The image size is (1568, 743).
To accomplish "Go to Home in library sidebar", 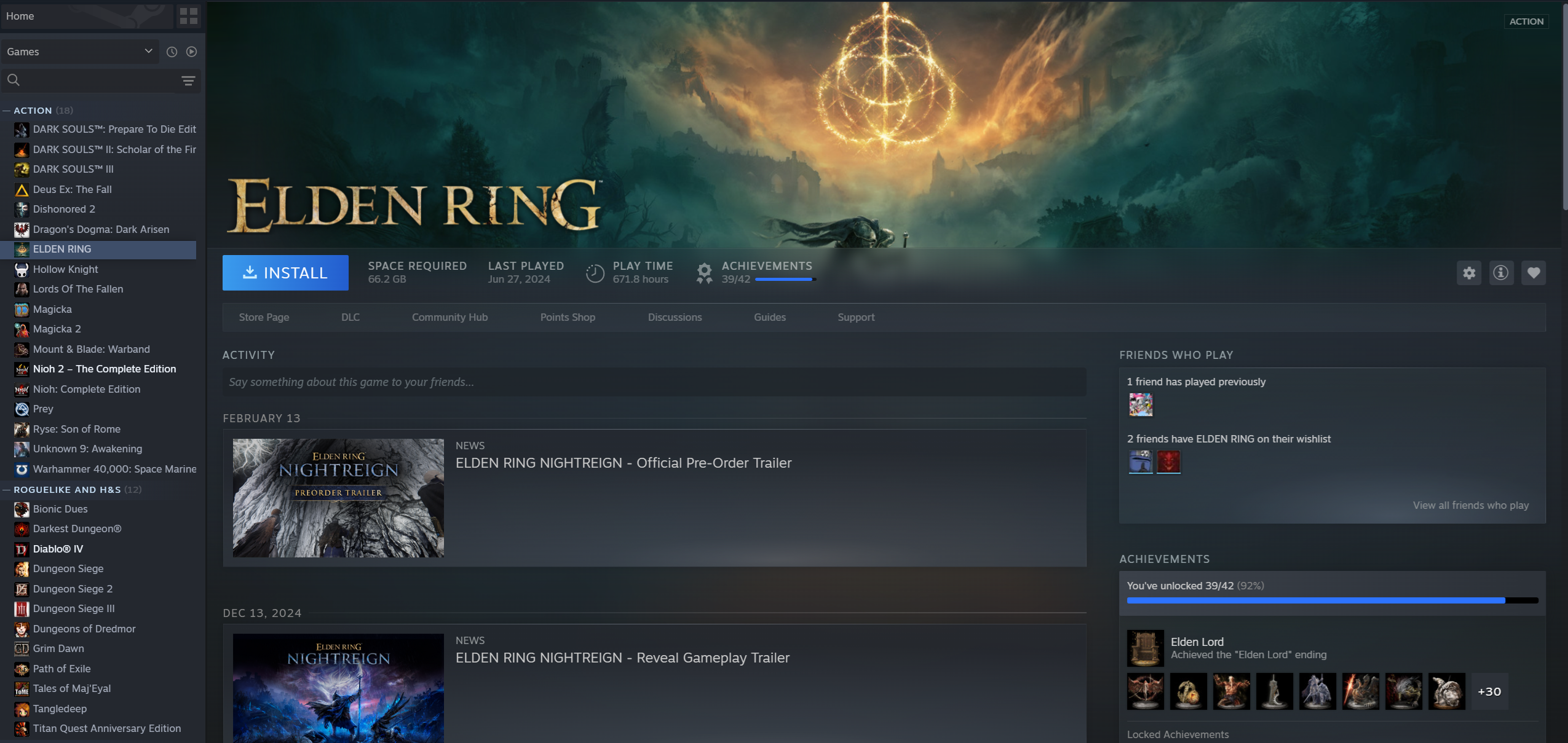I will (x=87, y=16).
